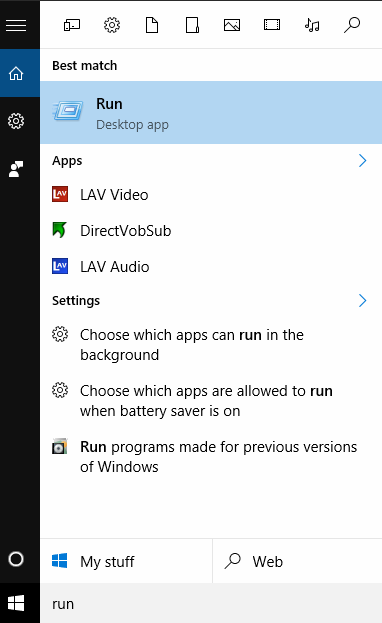Click the Web search button
Screen dimensions: 382x623
(x=297, y=561)
